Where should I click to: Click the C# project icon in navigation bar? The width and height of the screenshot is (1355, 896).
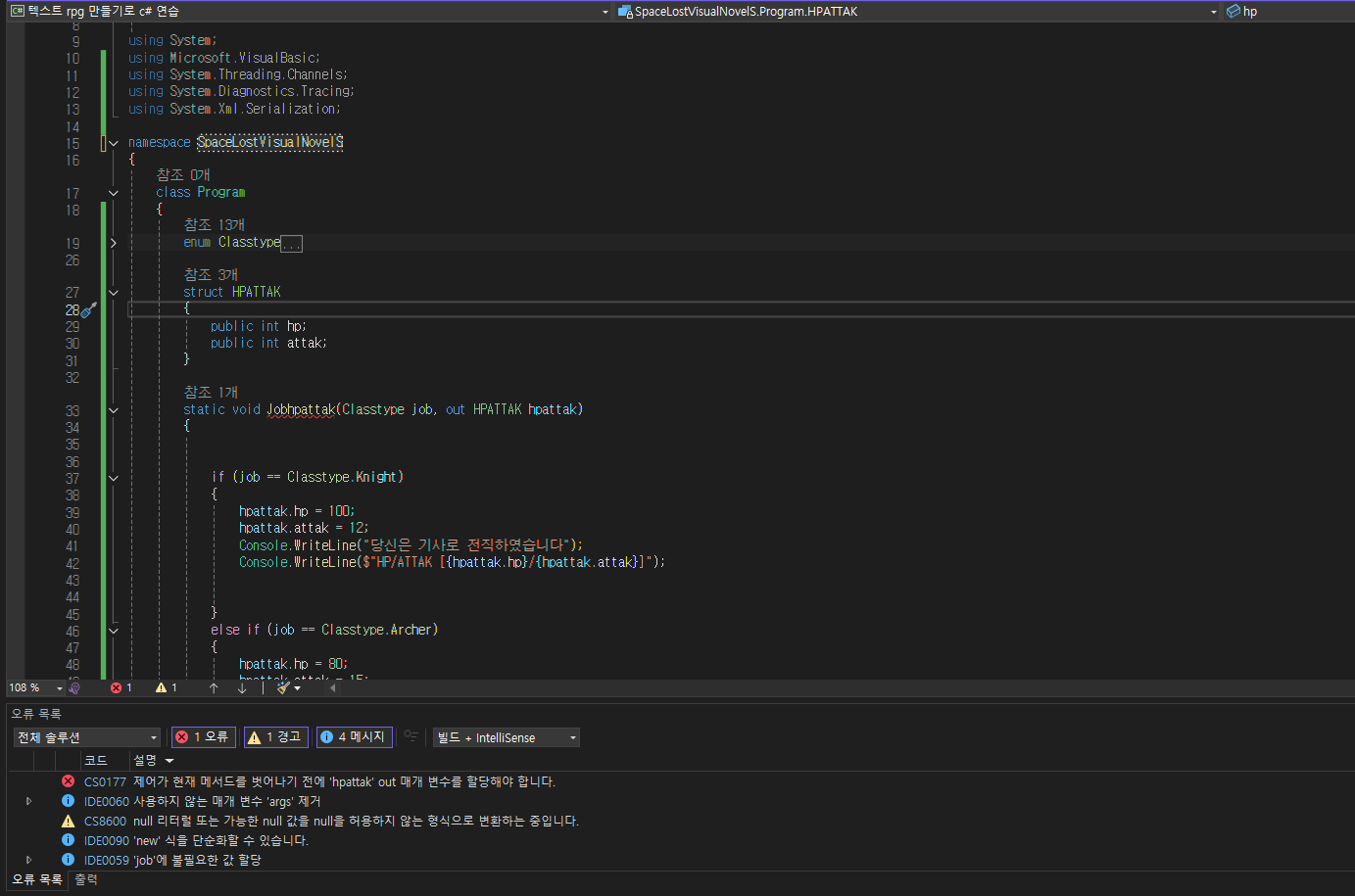[x=17, y=12]
